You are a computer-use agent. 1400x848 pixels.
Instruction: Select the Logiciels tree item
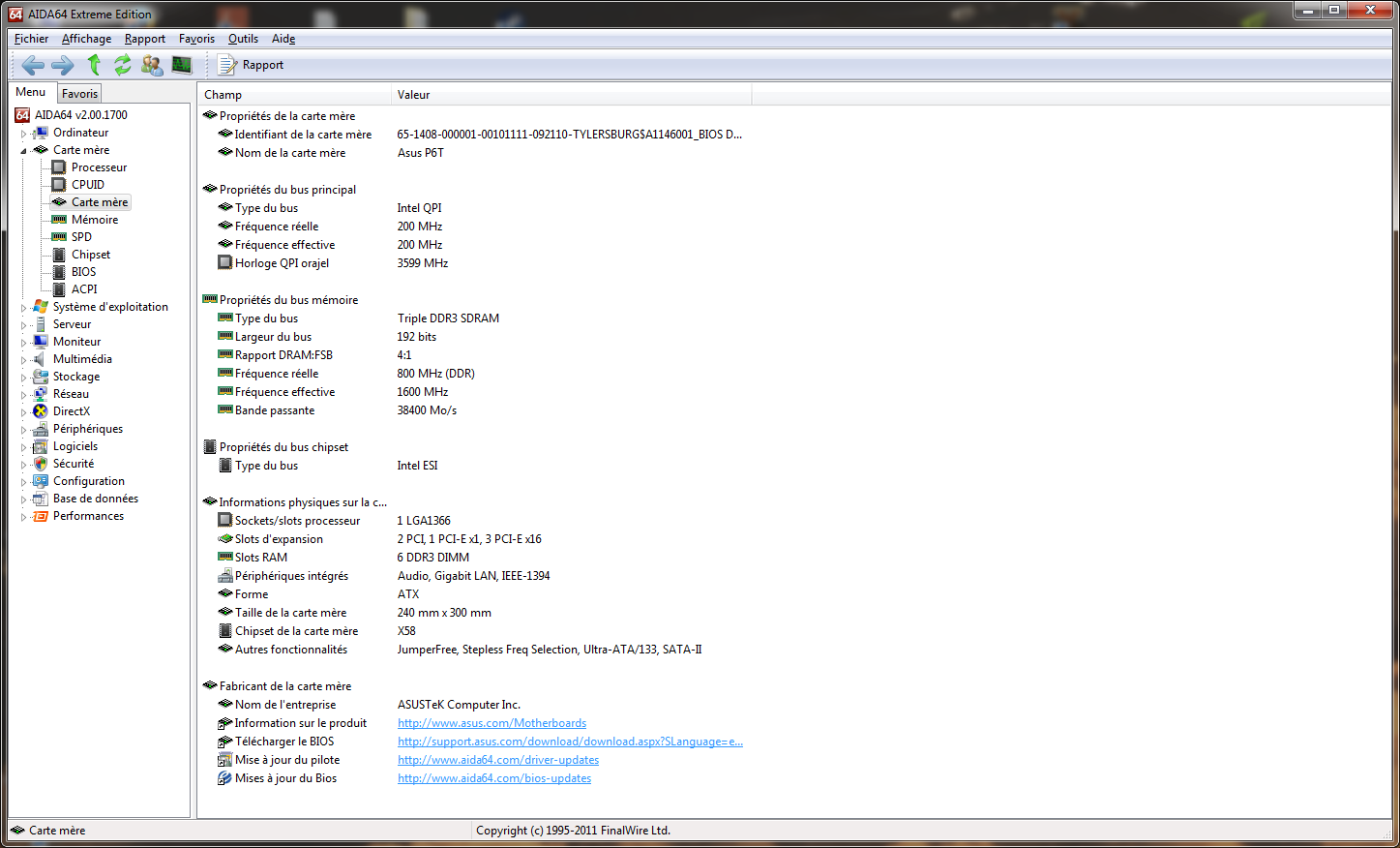click(x=75, y=446)
